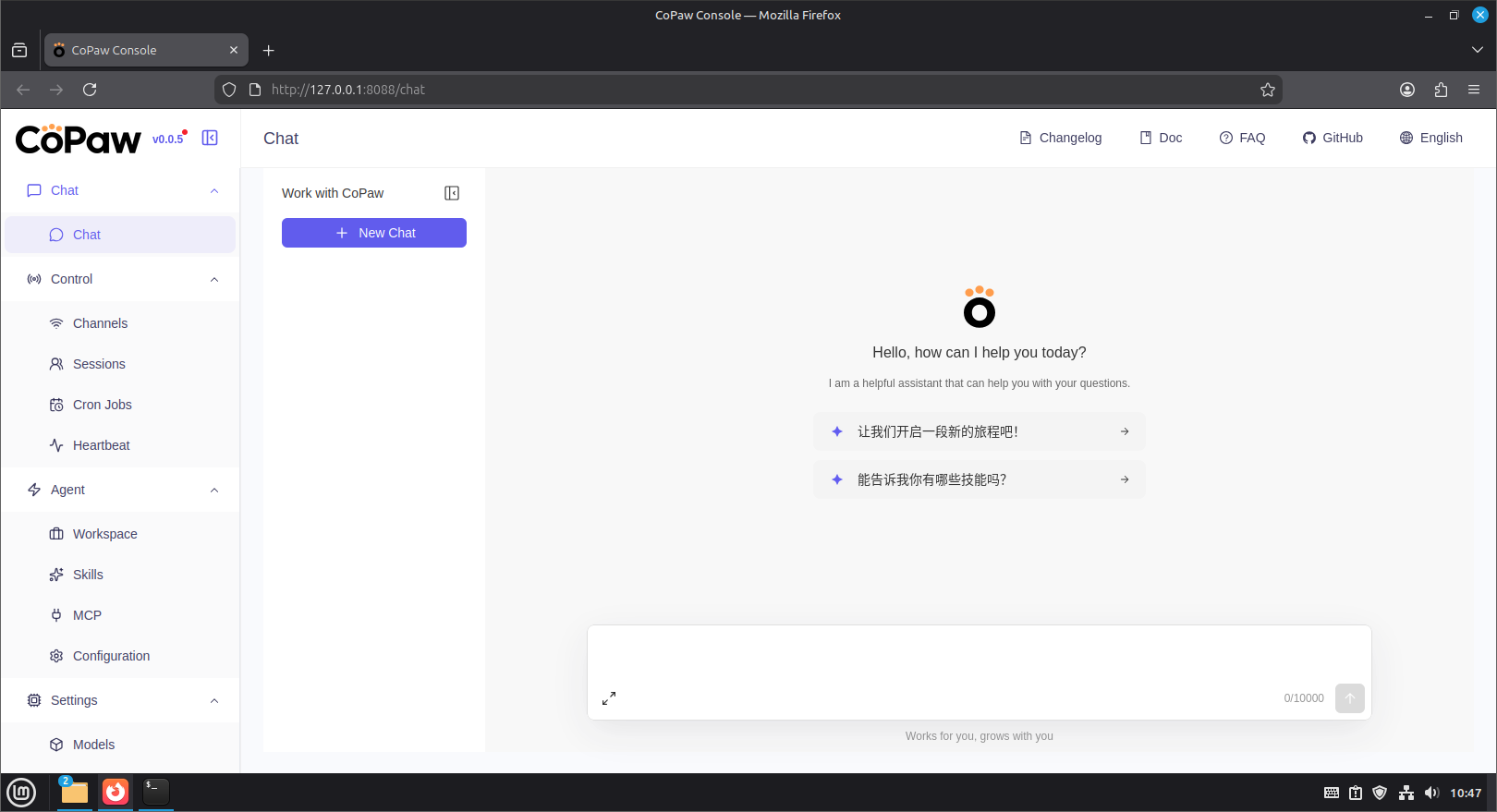Collapse the left sidebar with the toggle icon
This screenshot has width=1497, height=812.
tap(210, 138)
